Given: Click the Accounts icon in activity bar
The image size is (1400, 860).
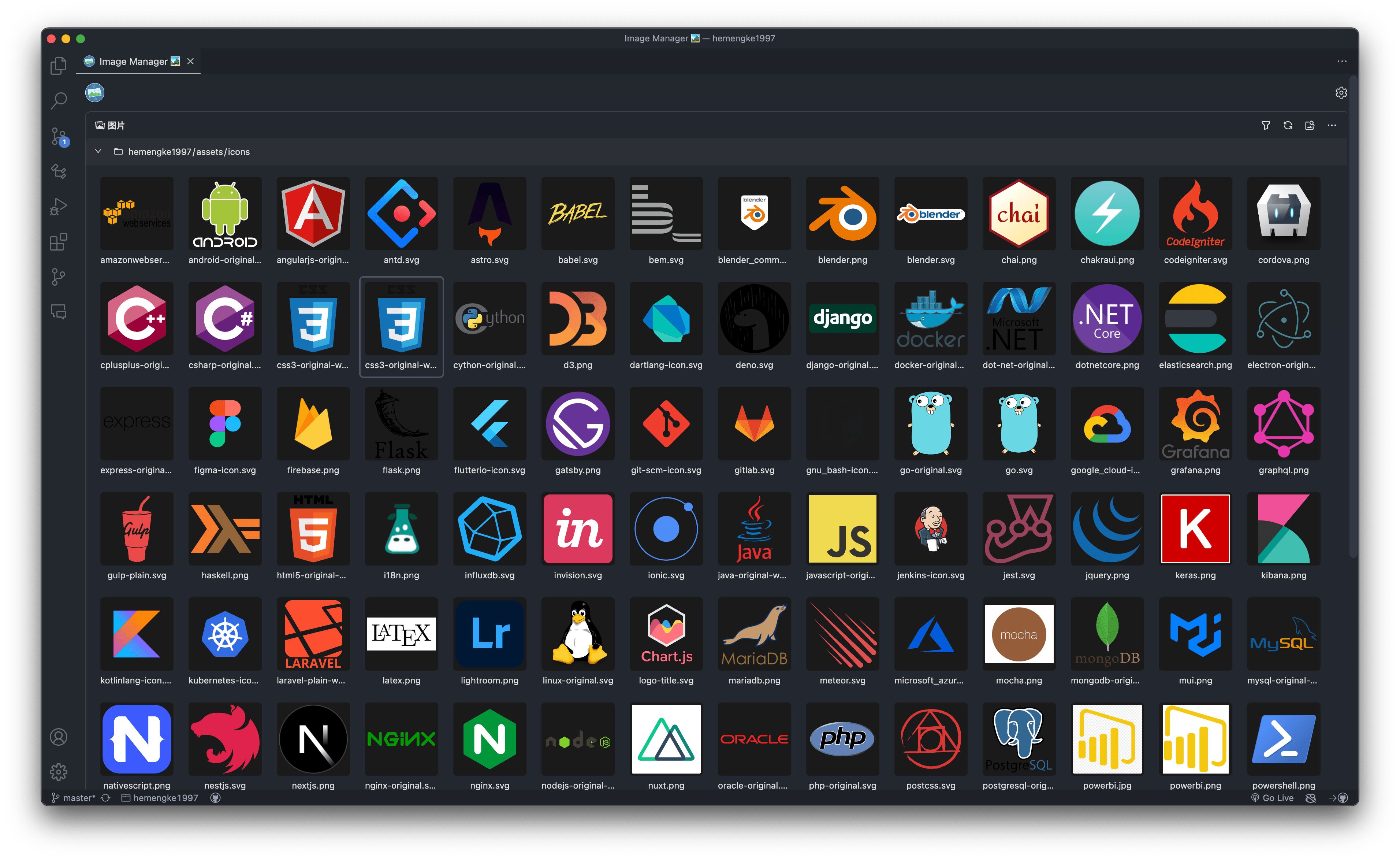Looking at the screenshot, I should coord(59,737).
